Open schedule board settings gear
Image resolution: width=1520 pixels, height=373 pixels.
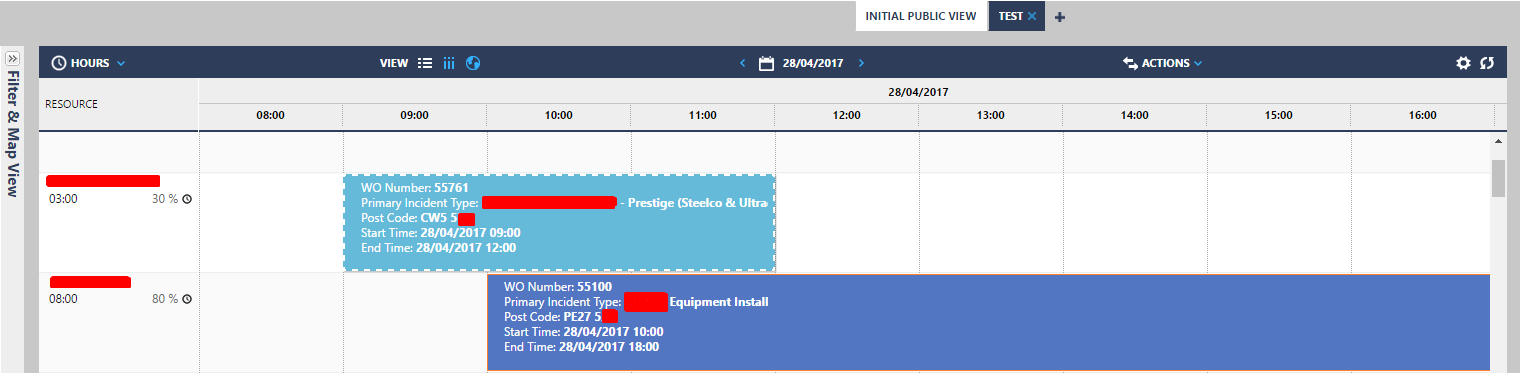[x=1463, y=63]
